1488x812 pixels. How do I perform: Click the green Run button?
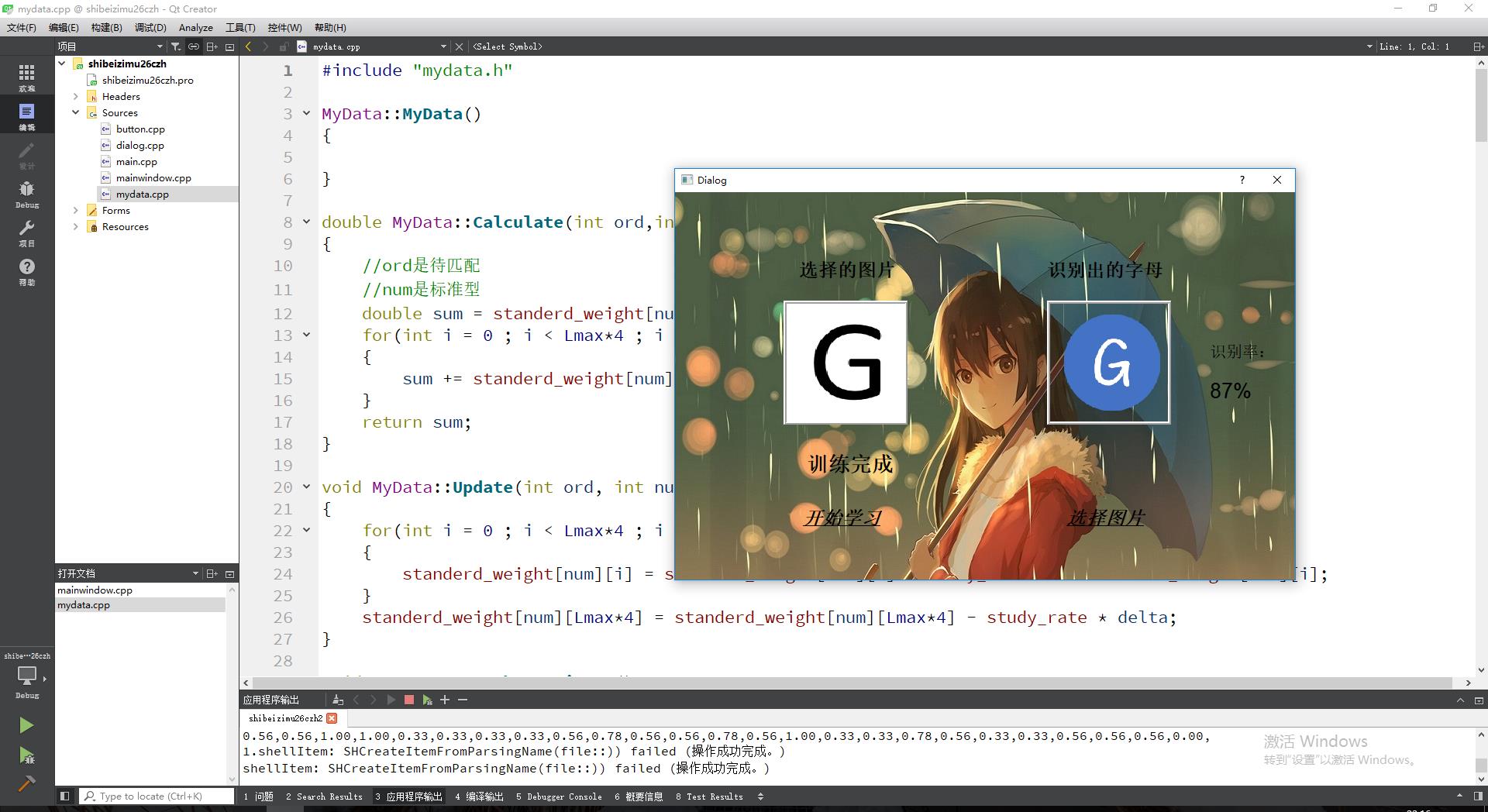pos(26,725)
